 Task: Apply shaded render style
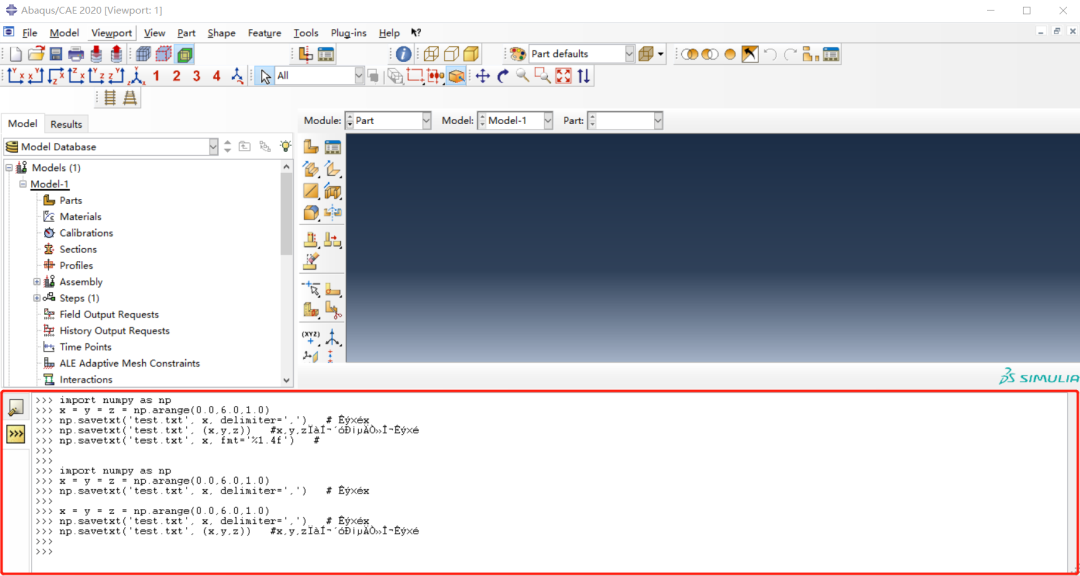pos(471,54)
